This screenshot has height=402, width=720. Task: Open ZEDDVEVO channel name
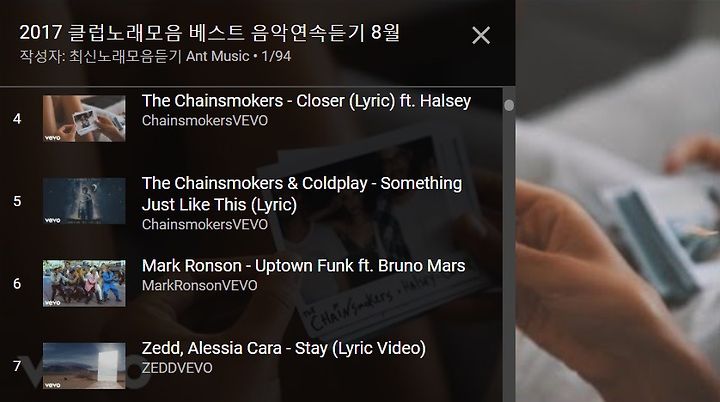[177, 368]
